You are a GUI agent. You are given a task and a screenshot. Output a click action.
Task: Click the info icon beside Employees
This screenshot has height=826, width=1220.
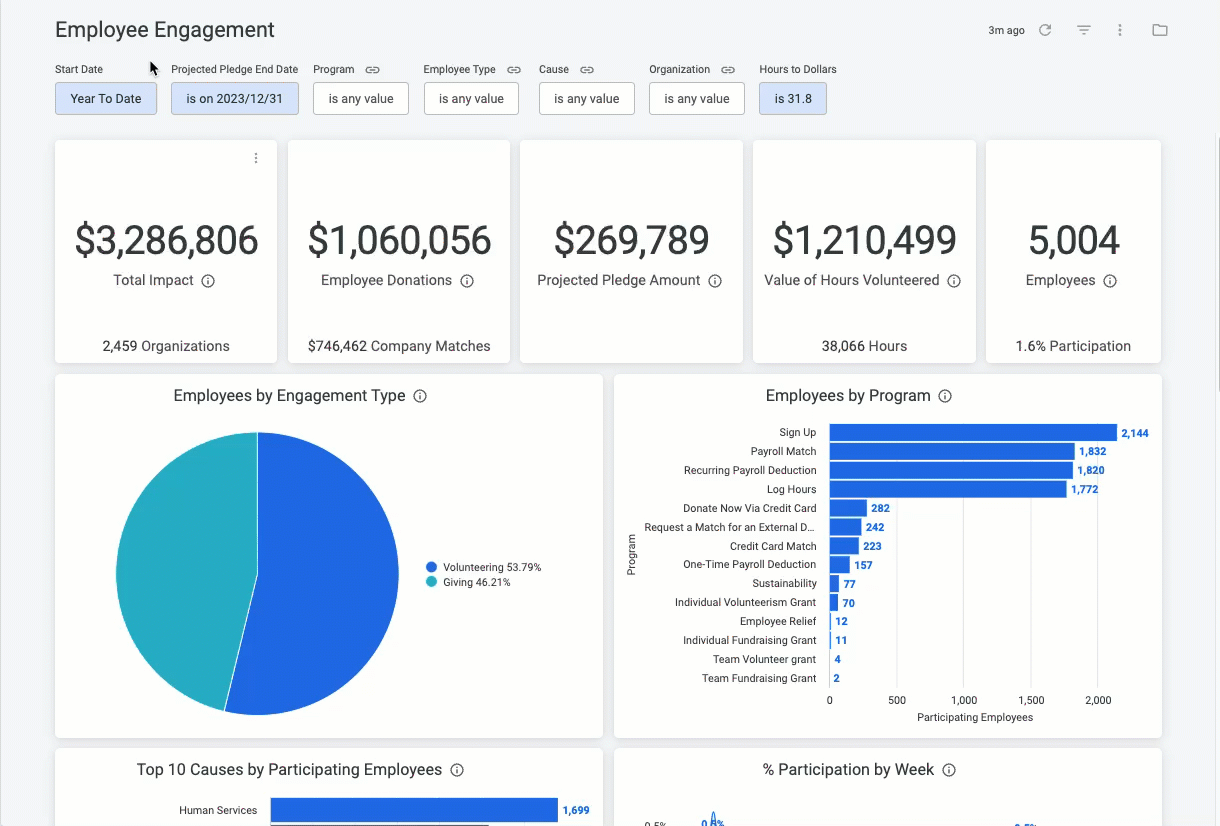pyautogui.click(x=1110, y=281)
